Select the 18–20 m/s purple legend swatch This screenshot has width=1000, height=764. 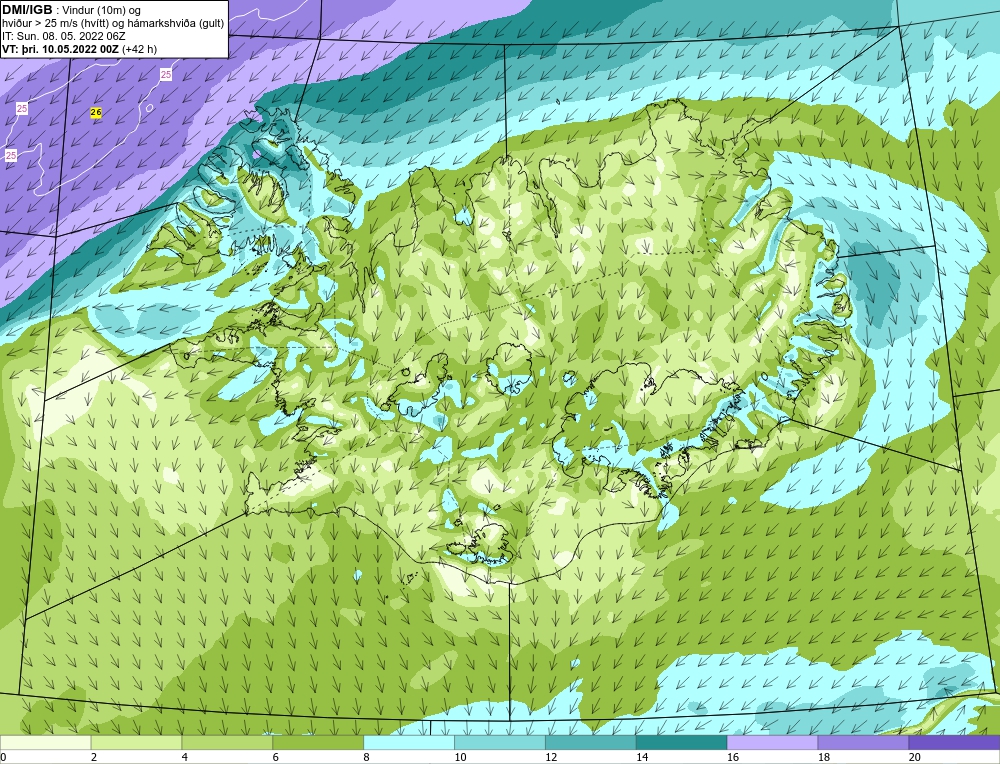point(864,743)
